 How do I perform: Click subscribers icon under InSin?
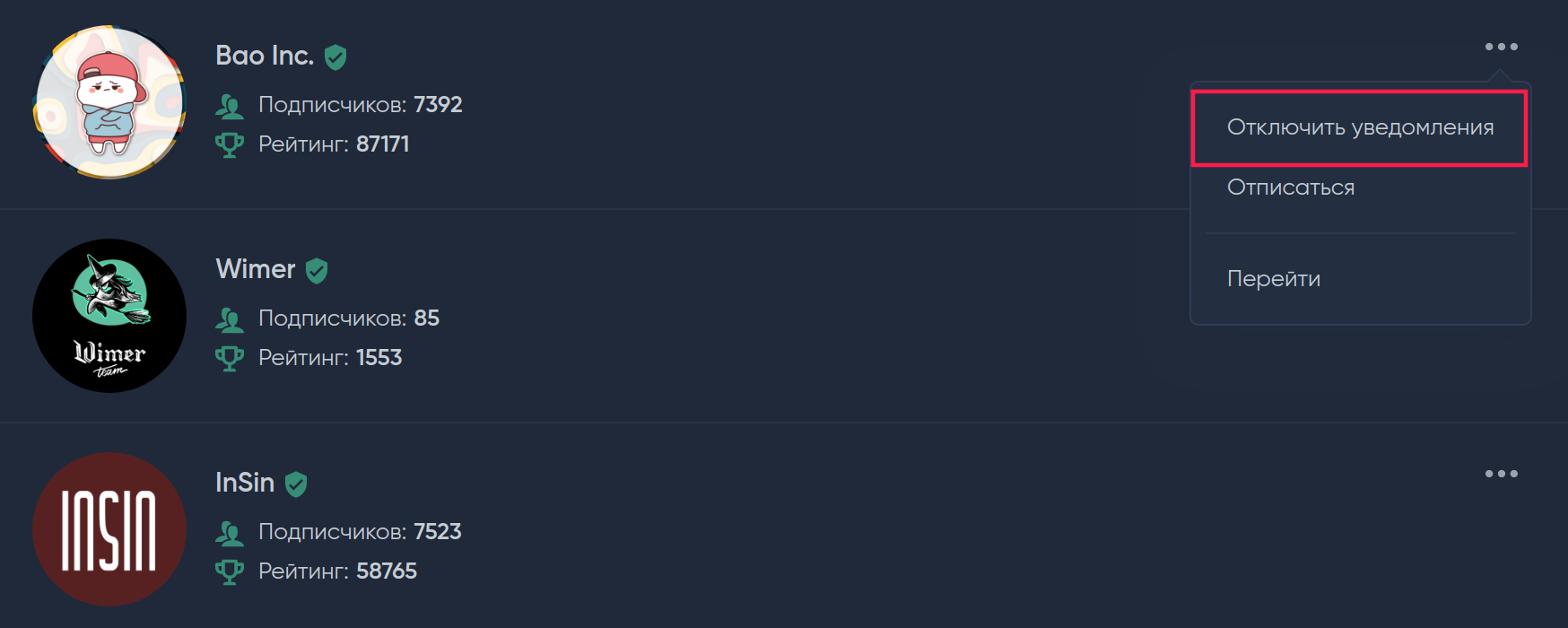230,534
